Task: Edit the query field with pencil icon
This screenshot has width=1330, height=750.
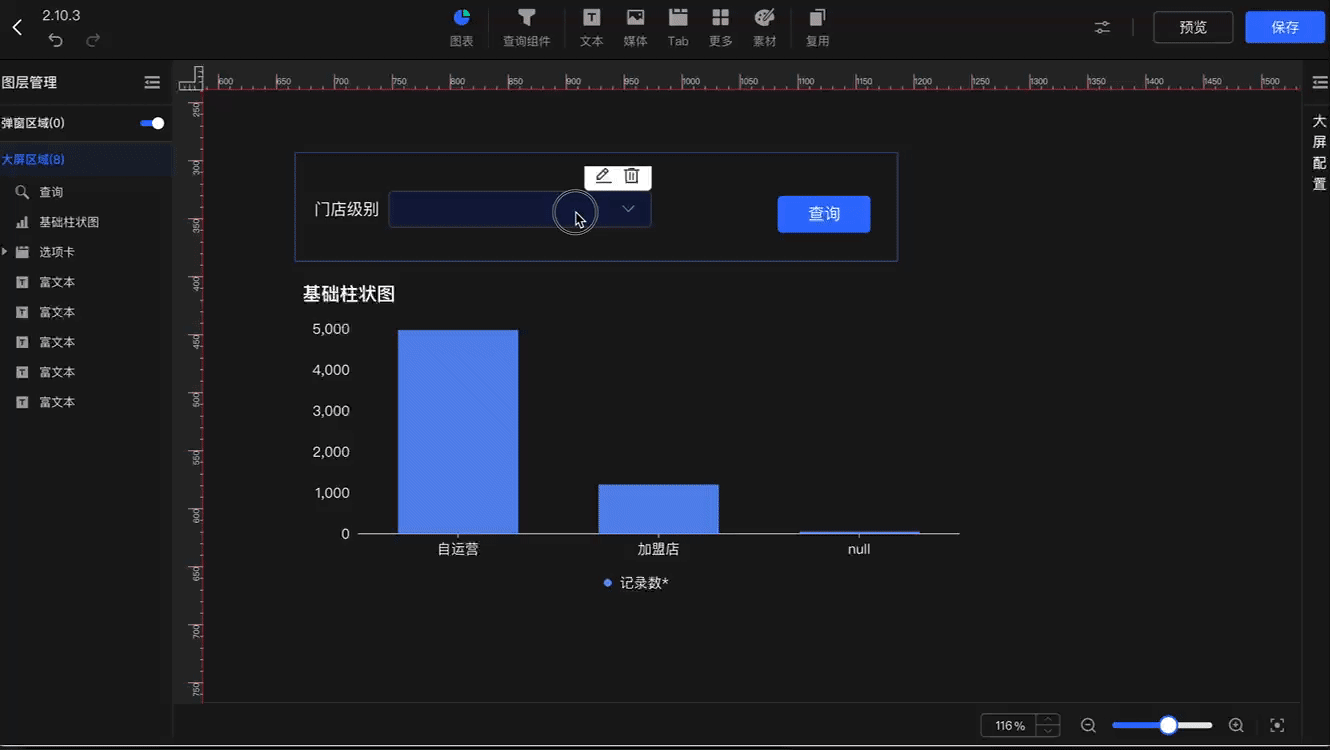Action: 603,176
